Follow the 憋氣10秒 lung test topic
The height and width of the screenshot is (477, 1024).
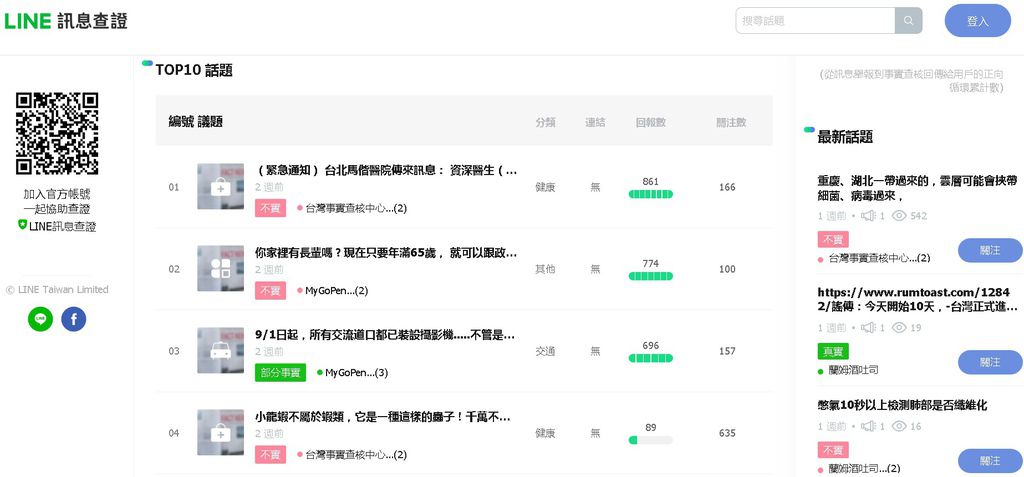pos(989,461)
